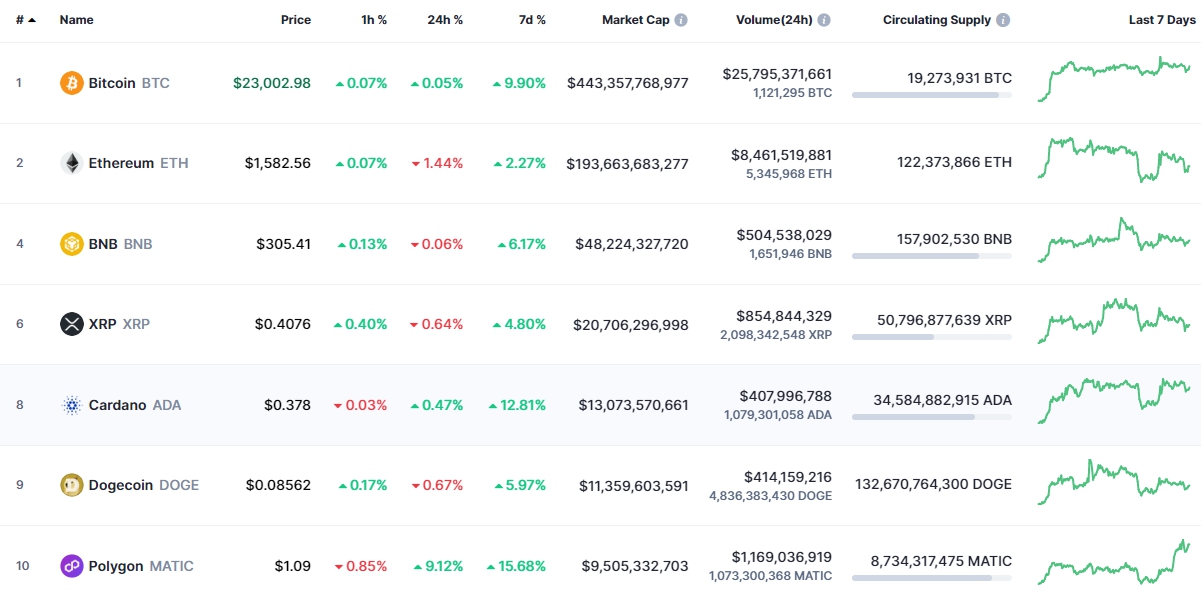Image resolution: width=1201 pixels, height=593 pixels.
Task: Click XRP's circulating supply progress bar
Action: [x=932, y=336]
